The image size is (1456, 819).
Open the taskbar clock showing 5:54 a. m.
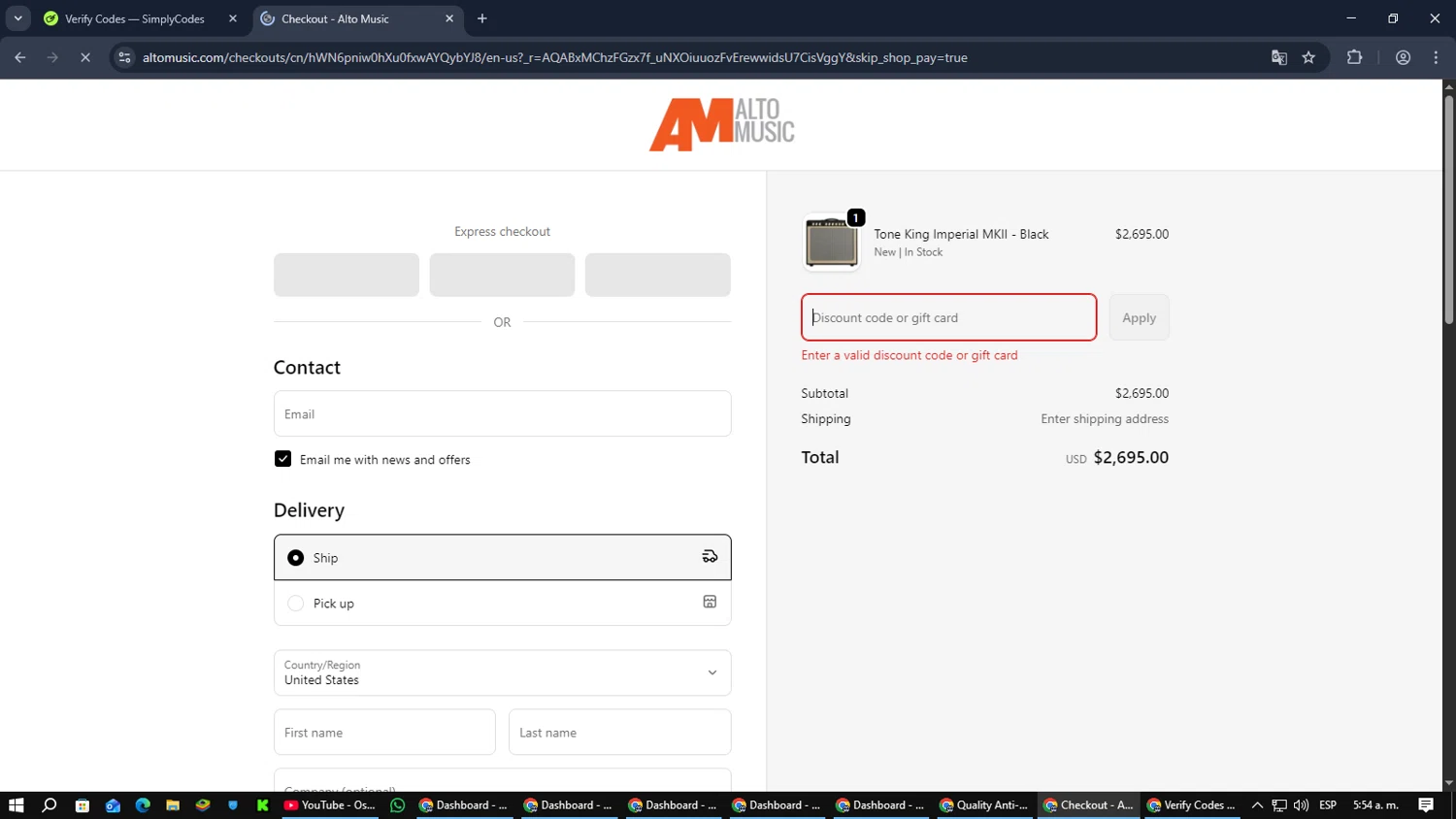click(1375, 805)
